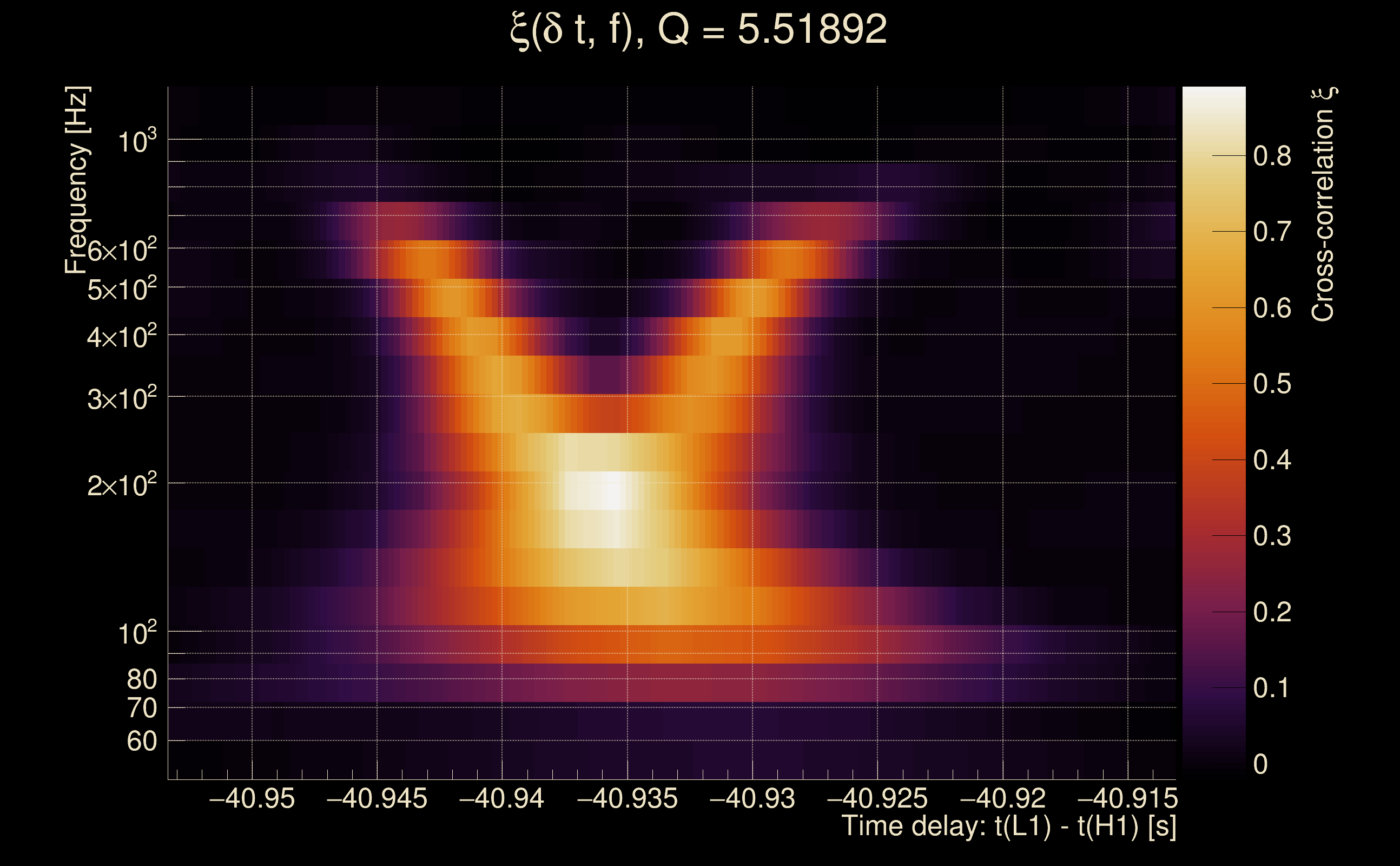
Task: Click the -40.925 x-axis tick label
Action: [x=877, y=799]
